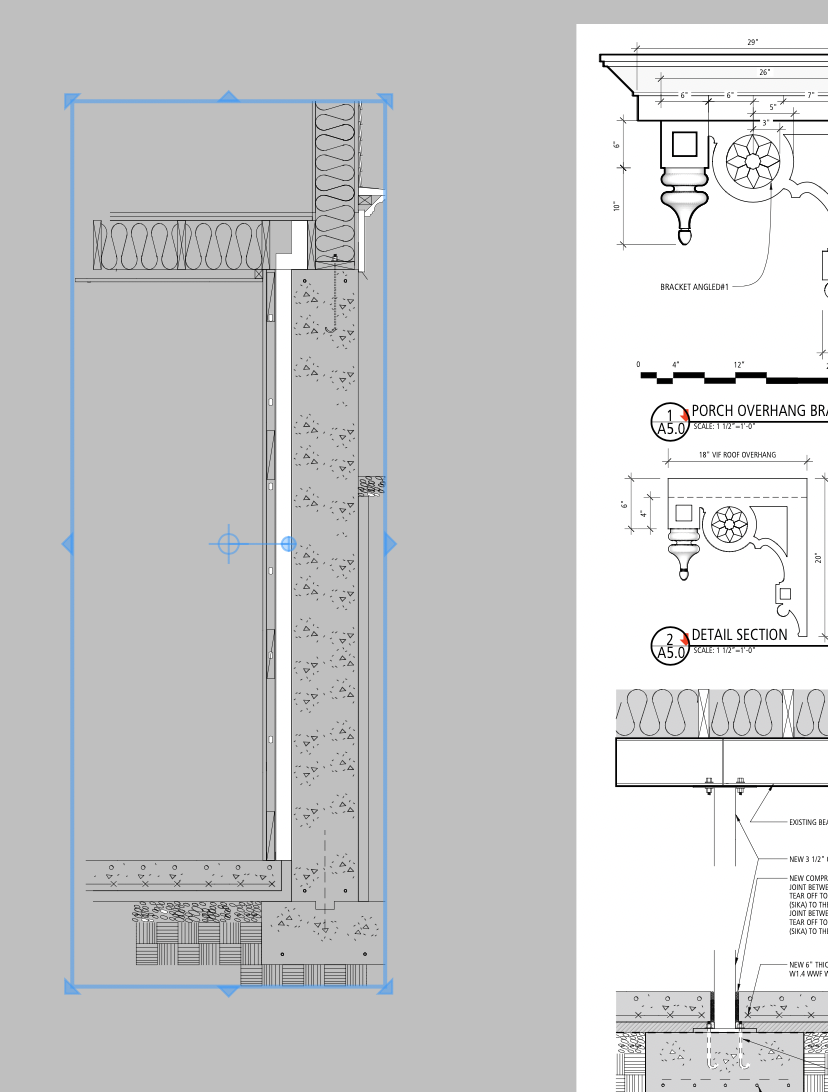Click the bottom-center selection handle

point(228,990)
